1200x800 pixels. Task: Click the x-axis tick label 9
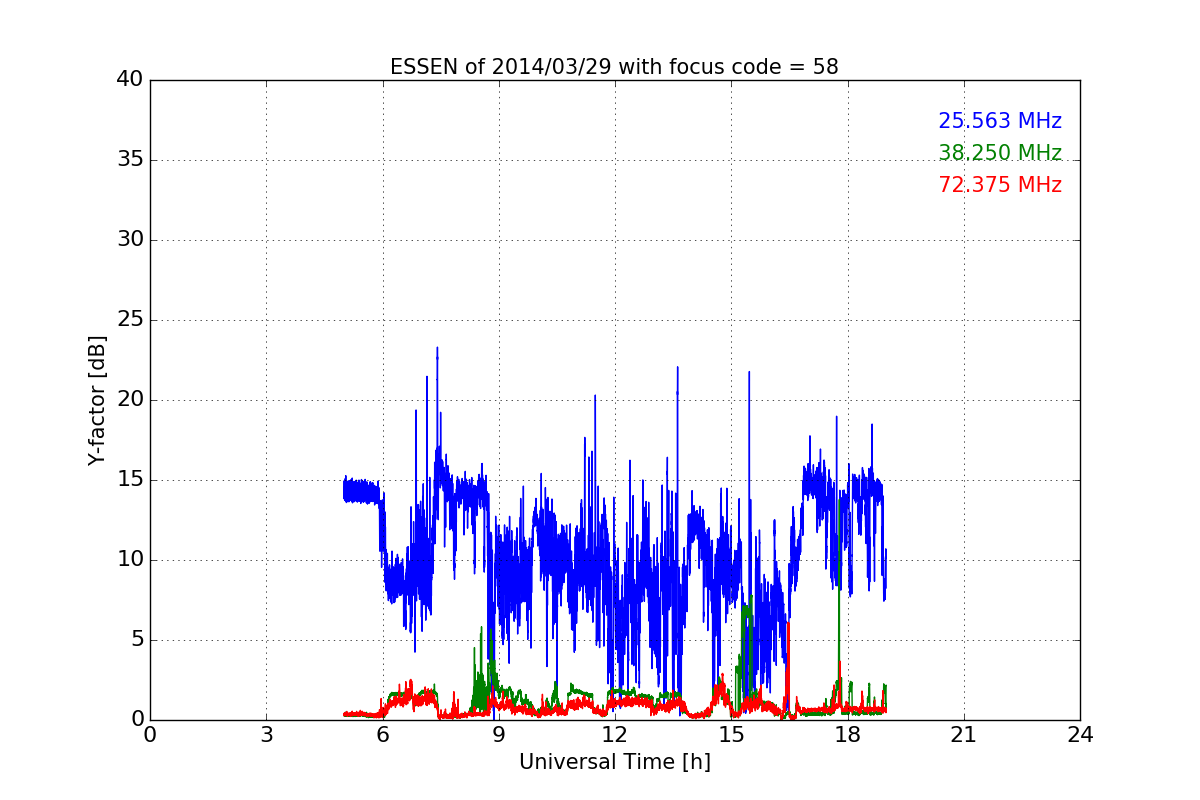[x=499, y=735]
